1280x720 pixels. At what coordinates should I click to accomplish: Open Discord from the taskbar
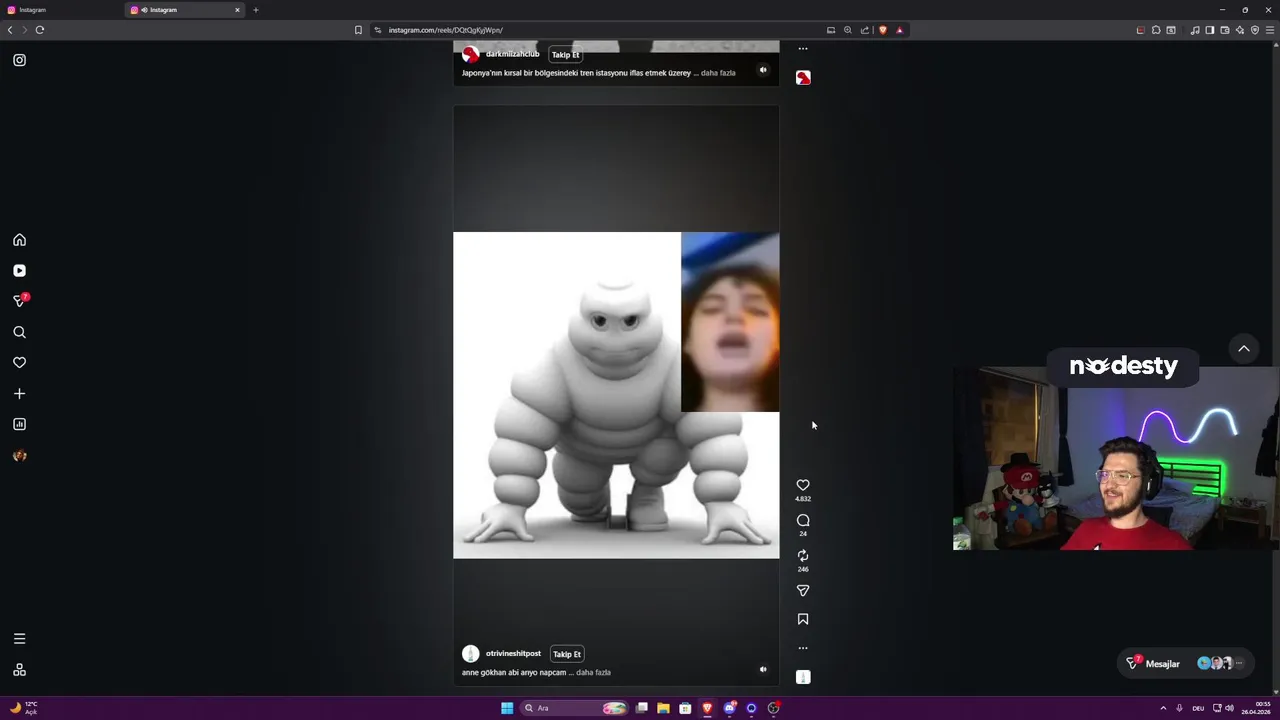tap(729, 708)
